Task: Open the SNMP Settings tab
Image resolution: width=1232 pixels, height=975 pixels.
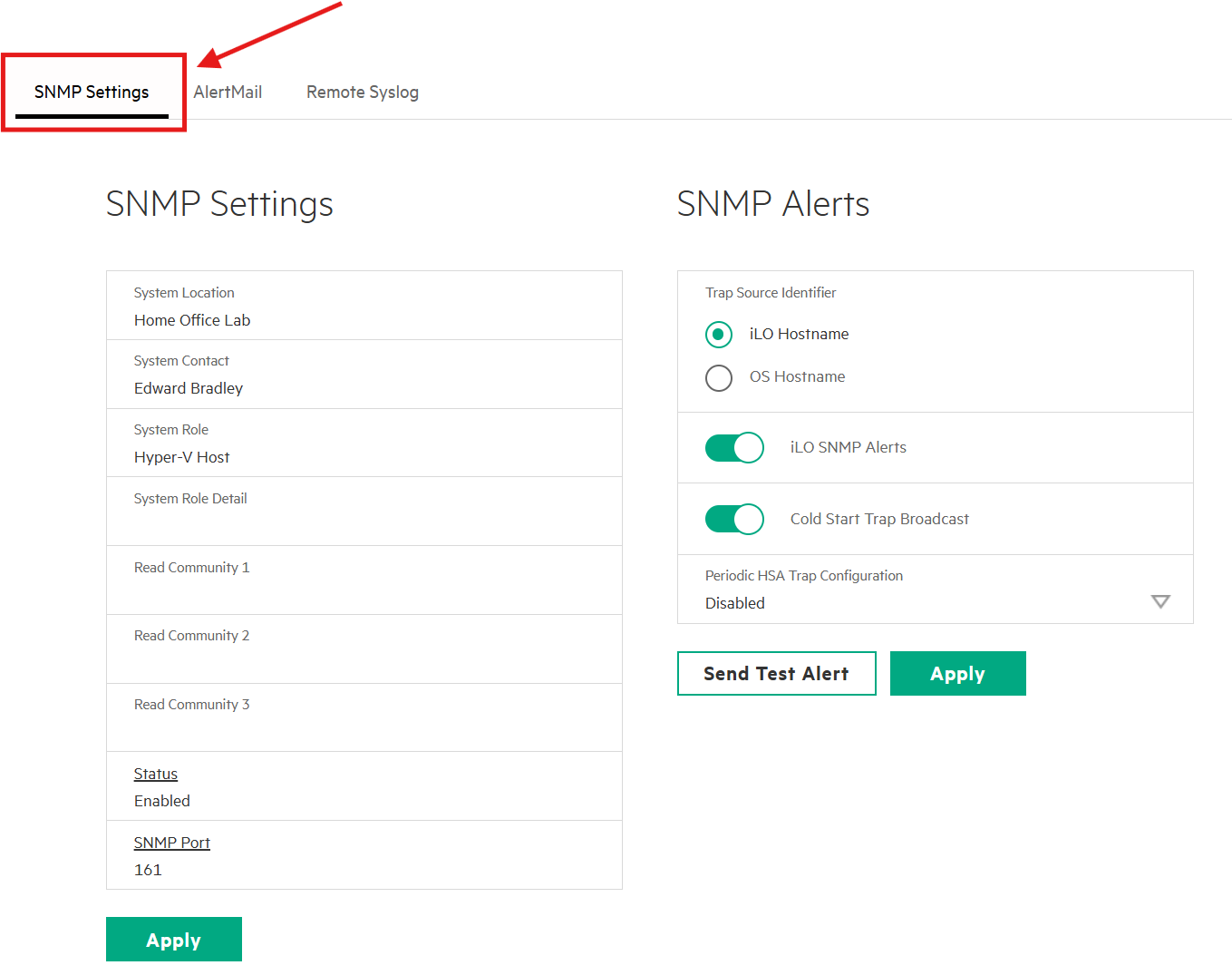Action: (x=92, y=93)
